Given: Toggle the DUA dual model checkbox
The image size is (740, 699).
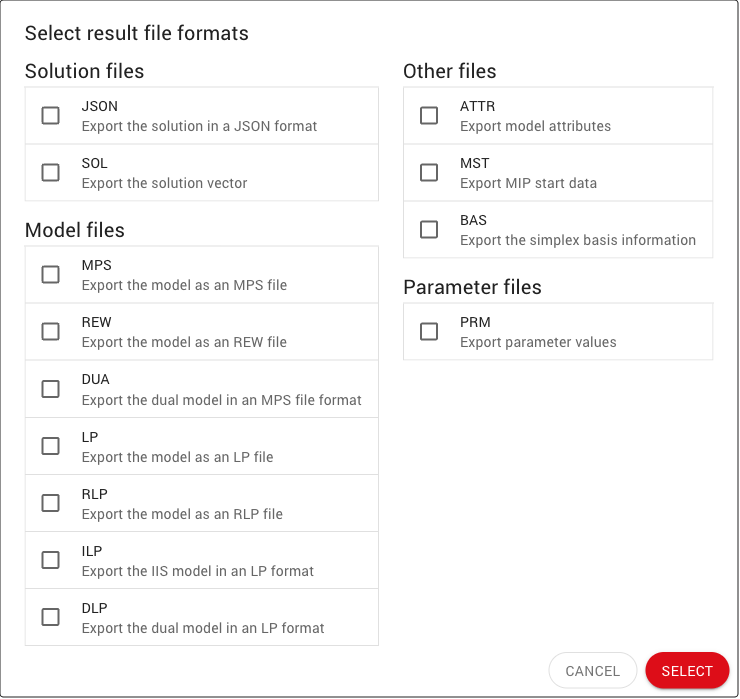Looking at the screenshot, I should 51,389.
